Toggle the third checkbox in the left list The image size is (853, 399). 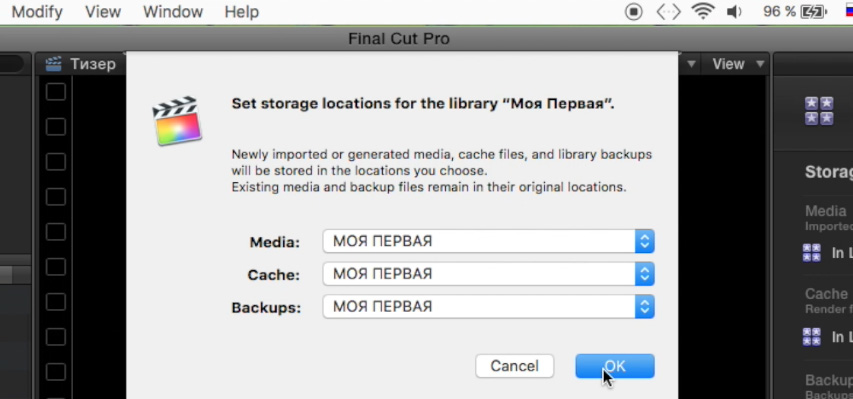[55, 162]
